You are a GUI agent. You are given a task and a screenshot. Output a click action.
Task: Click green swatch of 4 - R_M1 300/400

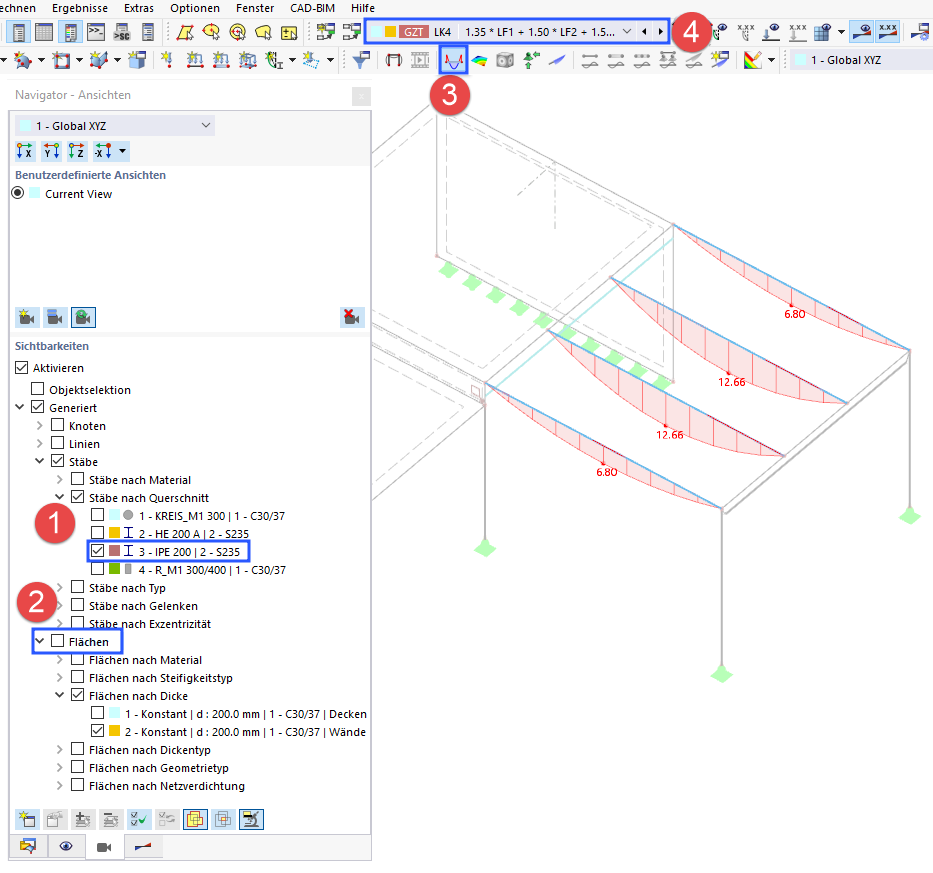(114, 569)
